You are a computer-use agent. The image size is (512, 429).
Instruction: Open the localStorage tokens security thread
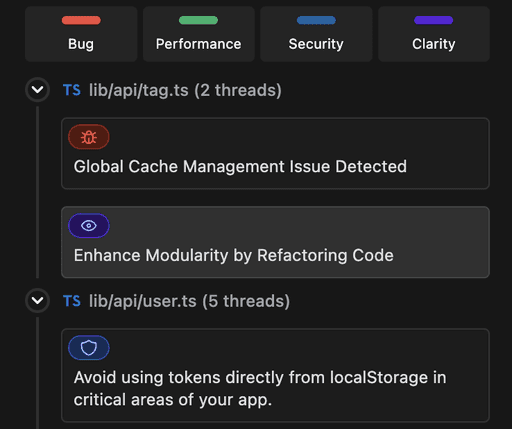pyautogui.click(x=275, y=375)
